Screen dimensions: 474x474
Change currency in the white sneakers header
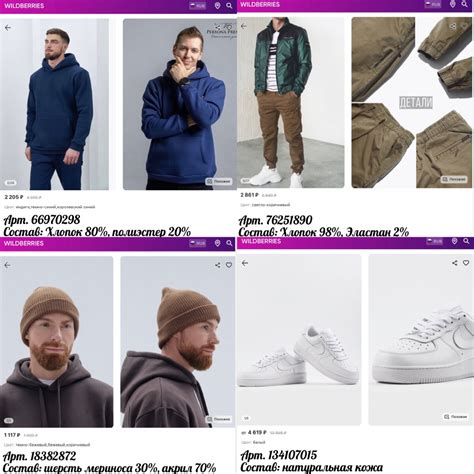(434, 241)
